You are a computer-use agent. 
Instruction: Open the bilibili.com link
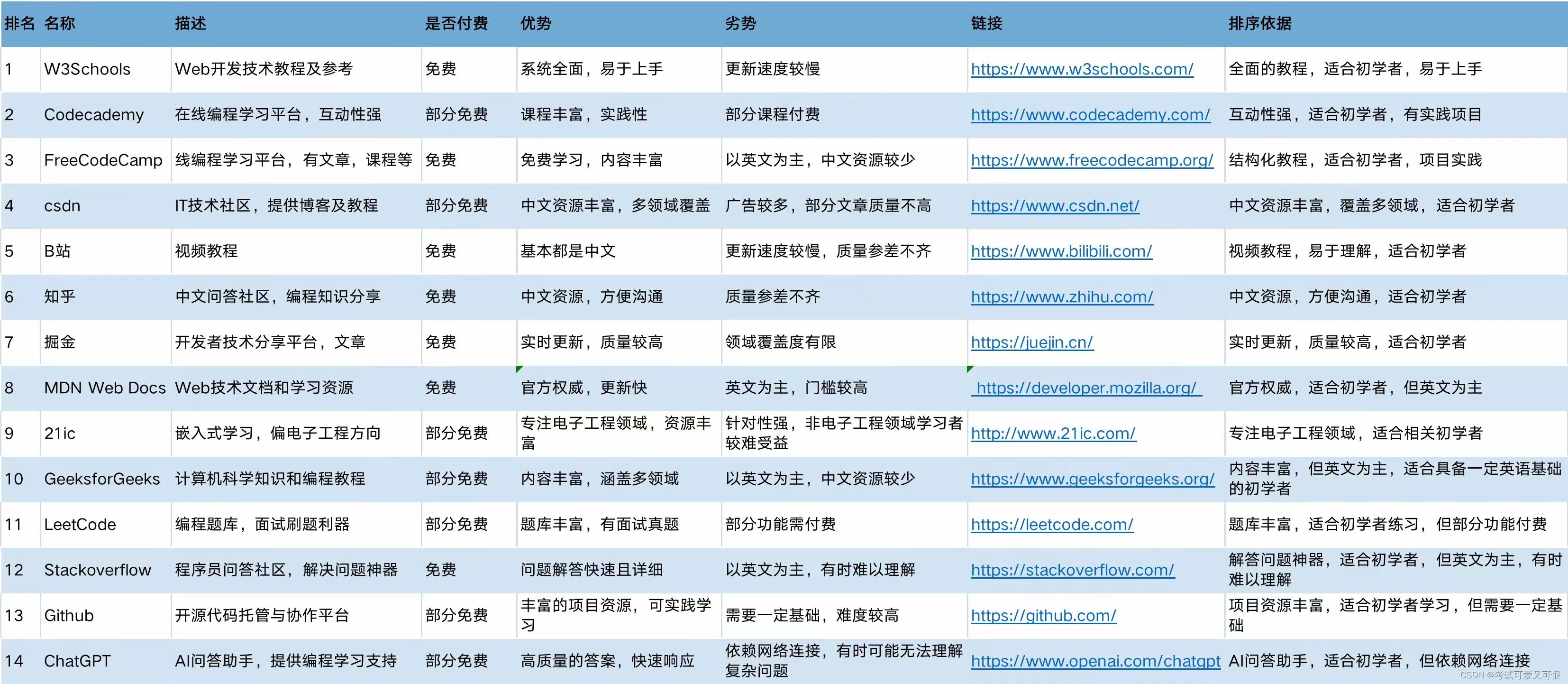[x=1061, y=251]
